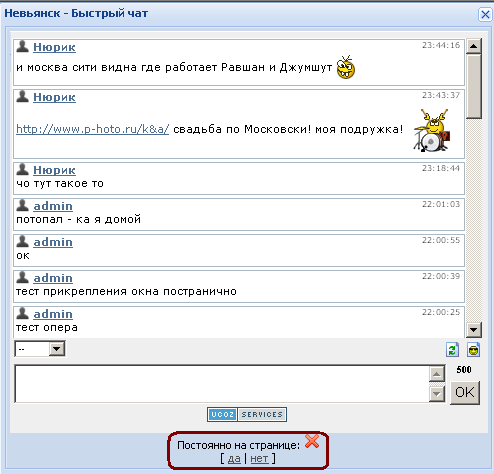Select 'нет' for permanent on page
The width and height of the screenshot is (494, 474).
coord(259,459)
